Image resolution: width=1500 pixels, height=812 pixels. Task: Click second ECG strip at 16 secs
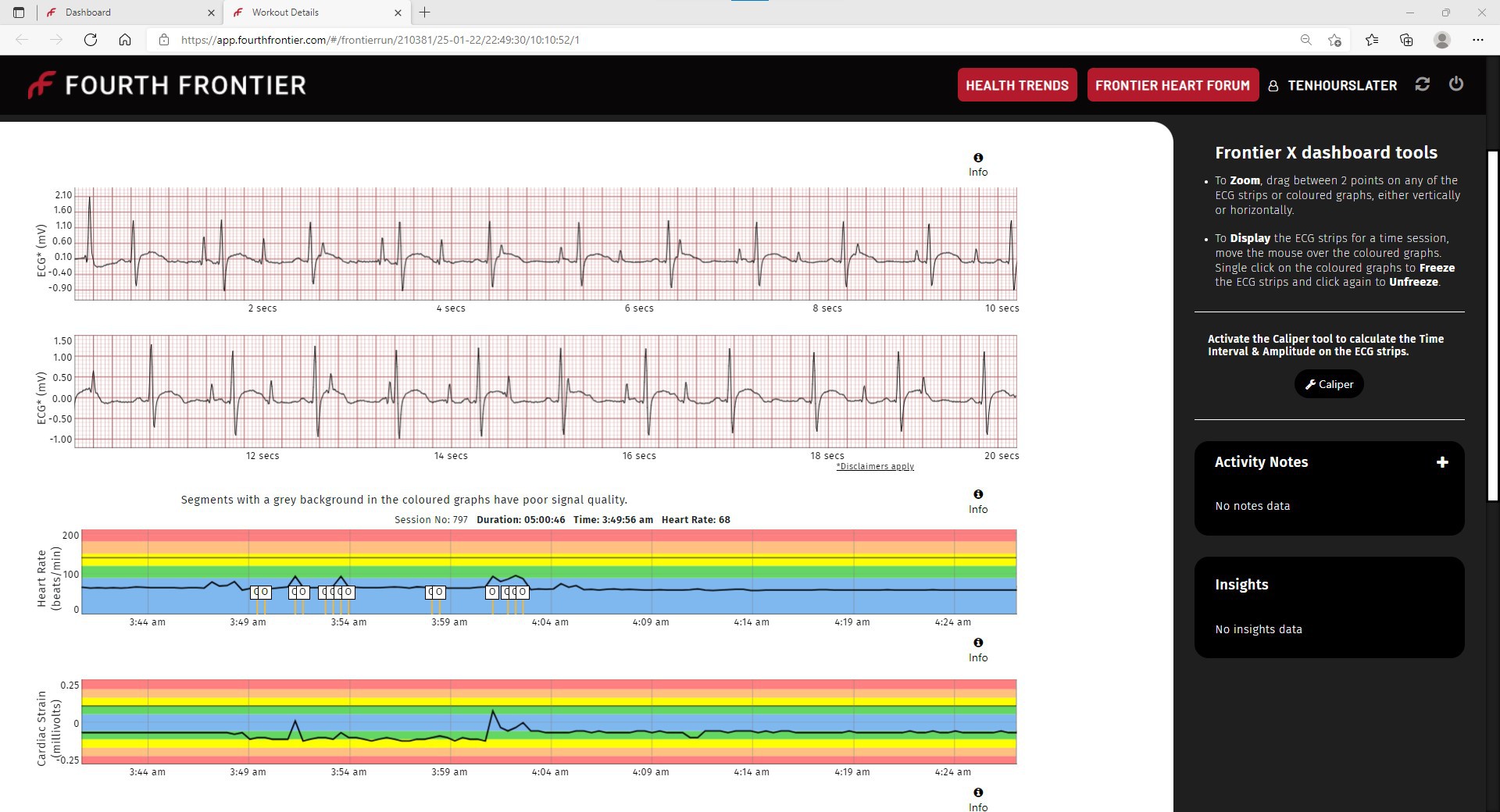[x=639, y=391]
